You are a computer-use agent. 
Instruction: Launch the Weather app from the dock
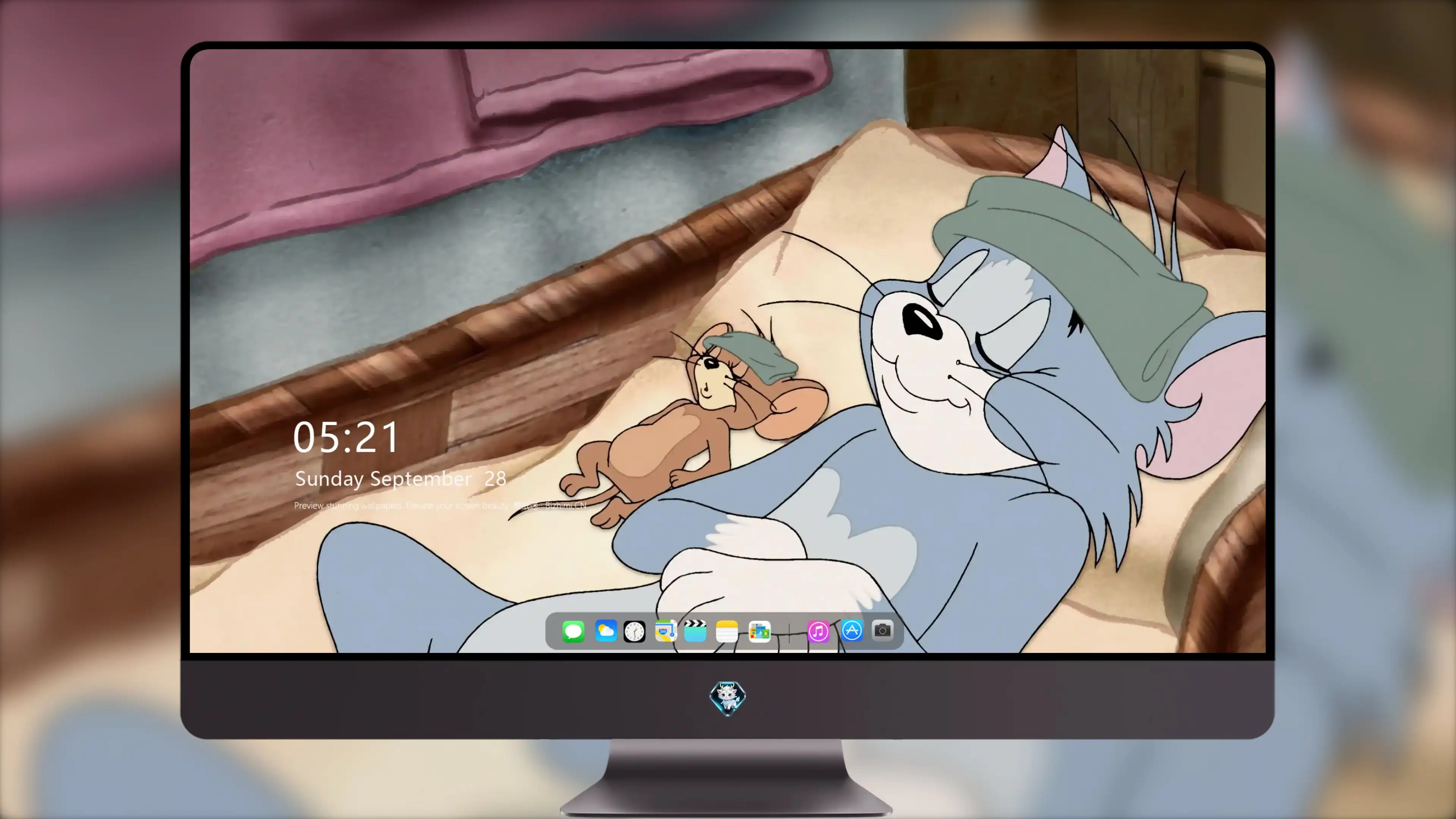[606, 631]
